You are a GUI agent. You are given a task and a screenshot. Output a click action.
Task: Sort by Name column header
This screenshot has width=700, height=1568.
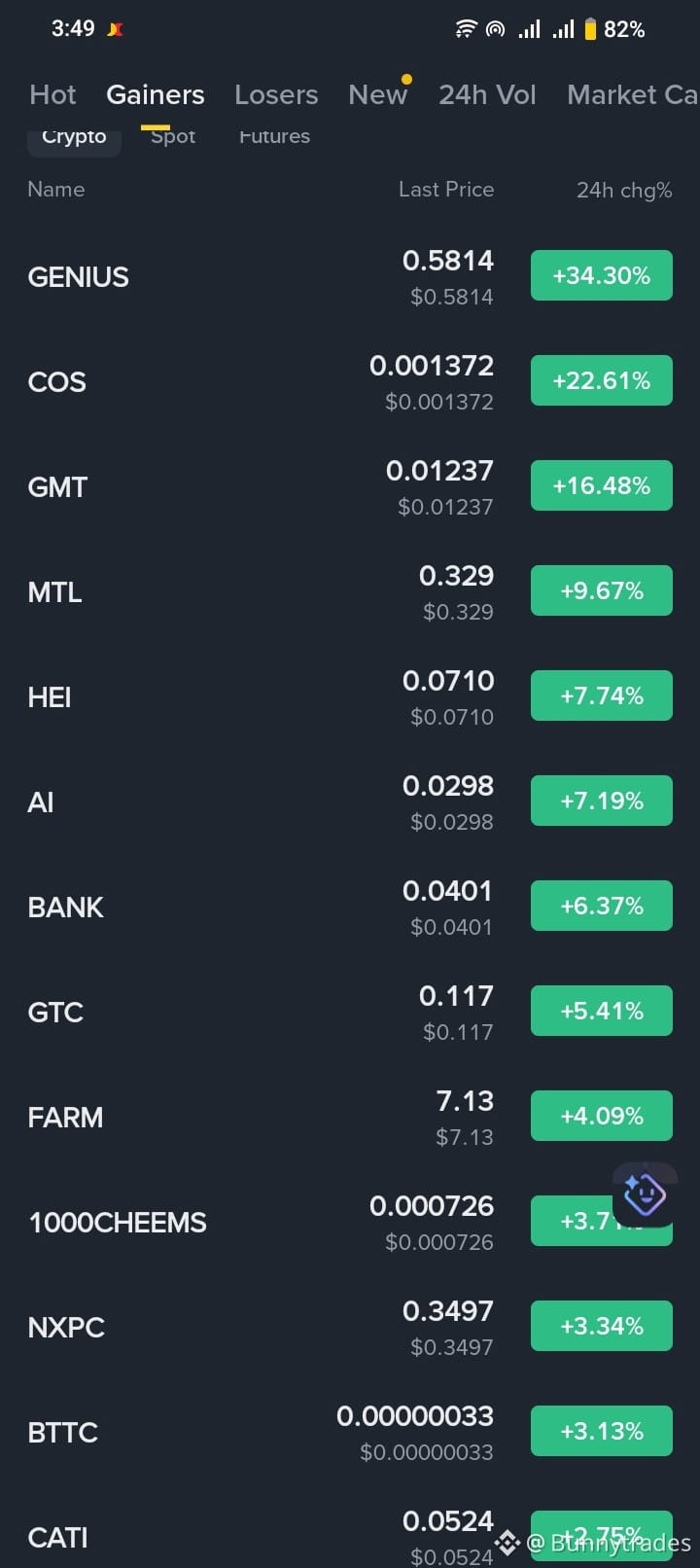[56, 190]
